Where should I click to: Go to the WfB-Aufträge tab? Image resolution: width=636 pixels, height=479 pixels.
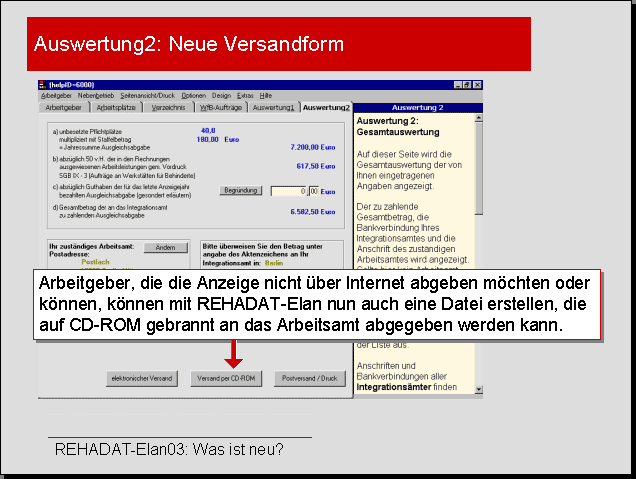218,107
